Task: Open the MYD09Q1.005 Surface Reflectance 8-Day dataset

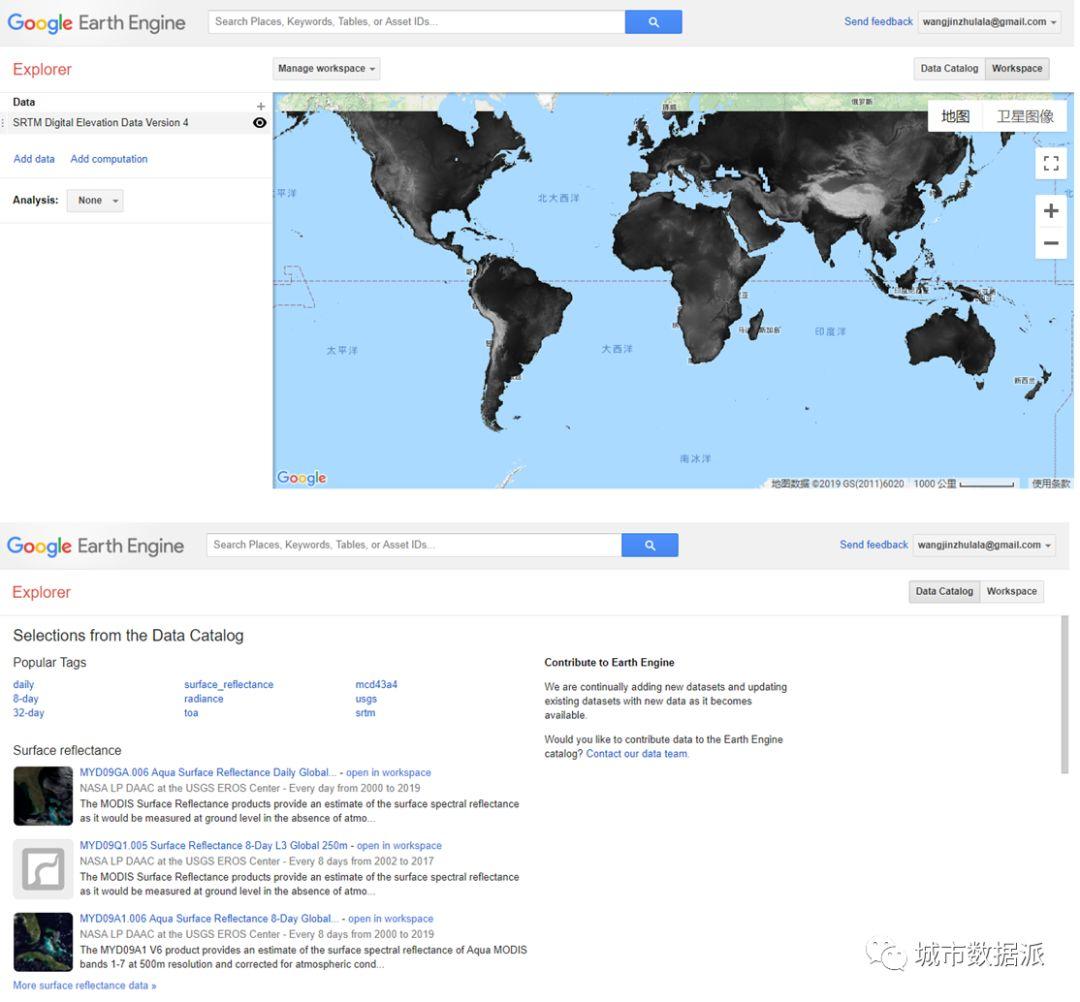Action: 214,846
